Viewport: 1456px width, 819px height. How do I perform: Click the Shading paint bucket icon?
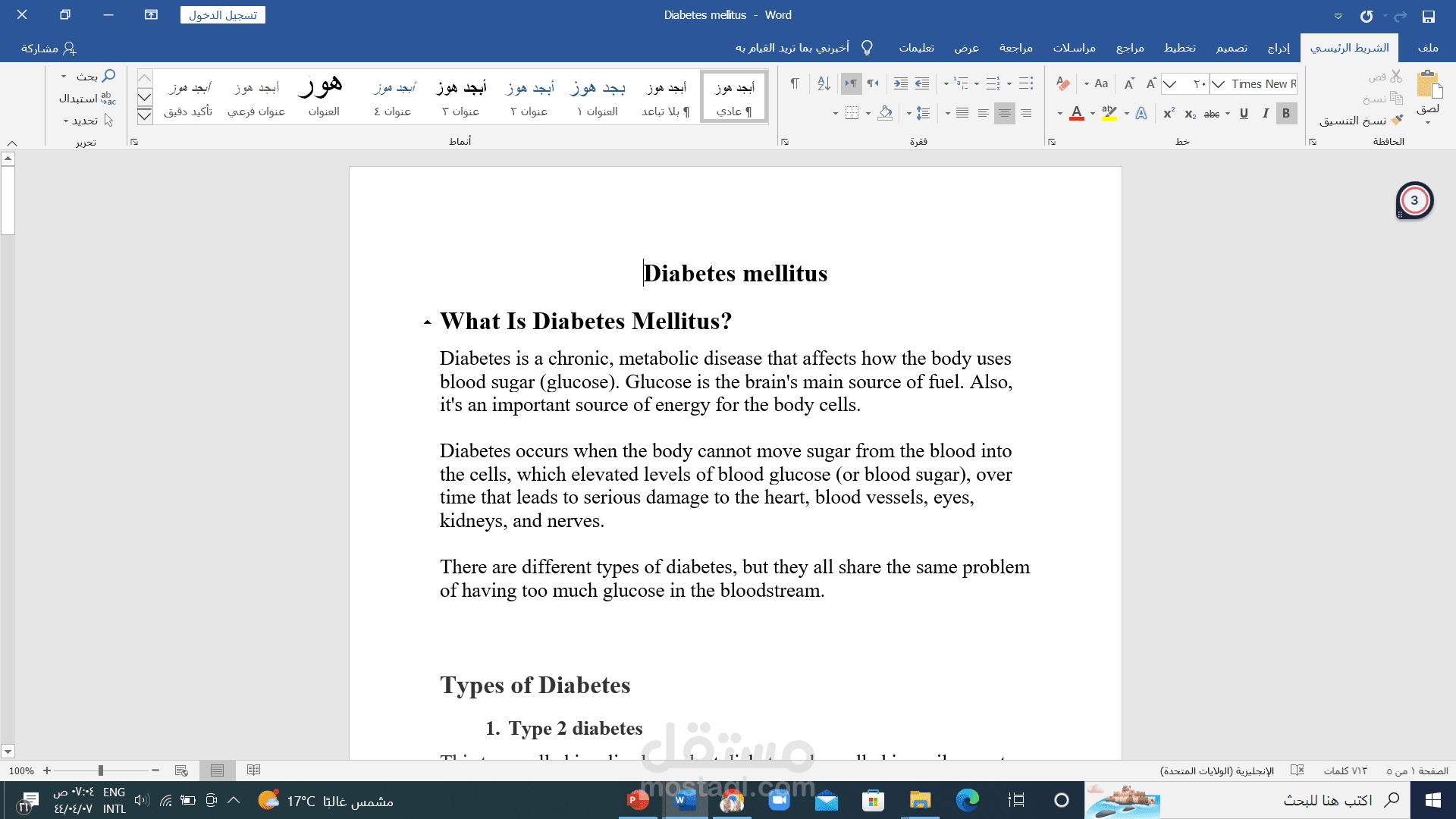(x=885, y=113)
